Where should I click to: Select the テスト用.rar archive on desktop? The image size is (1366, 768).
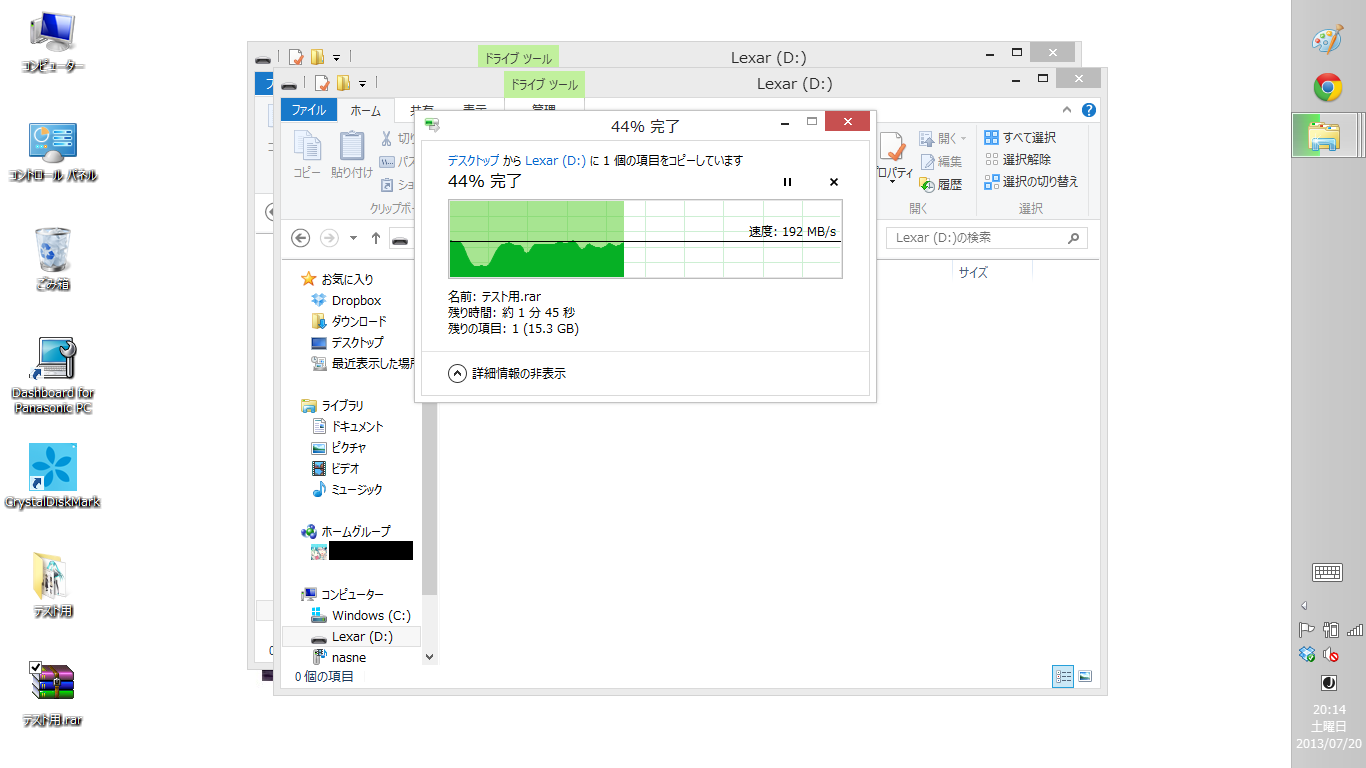pyautogui.click(x=53, y=694)
